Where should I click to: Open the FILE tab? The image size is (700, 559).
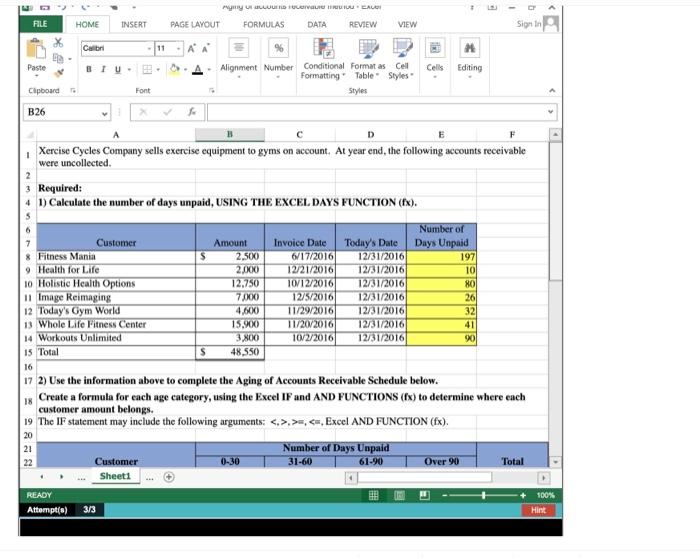click(40, 24)
